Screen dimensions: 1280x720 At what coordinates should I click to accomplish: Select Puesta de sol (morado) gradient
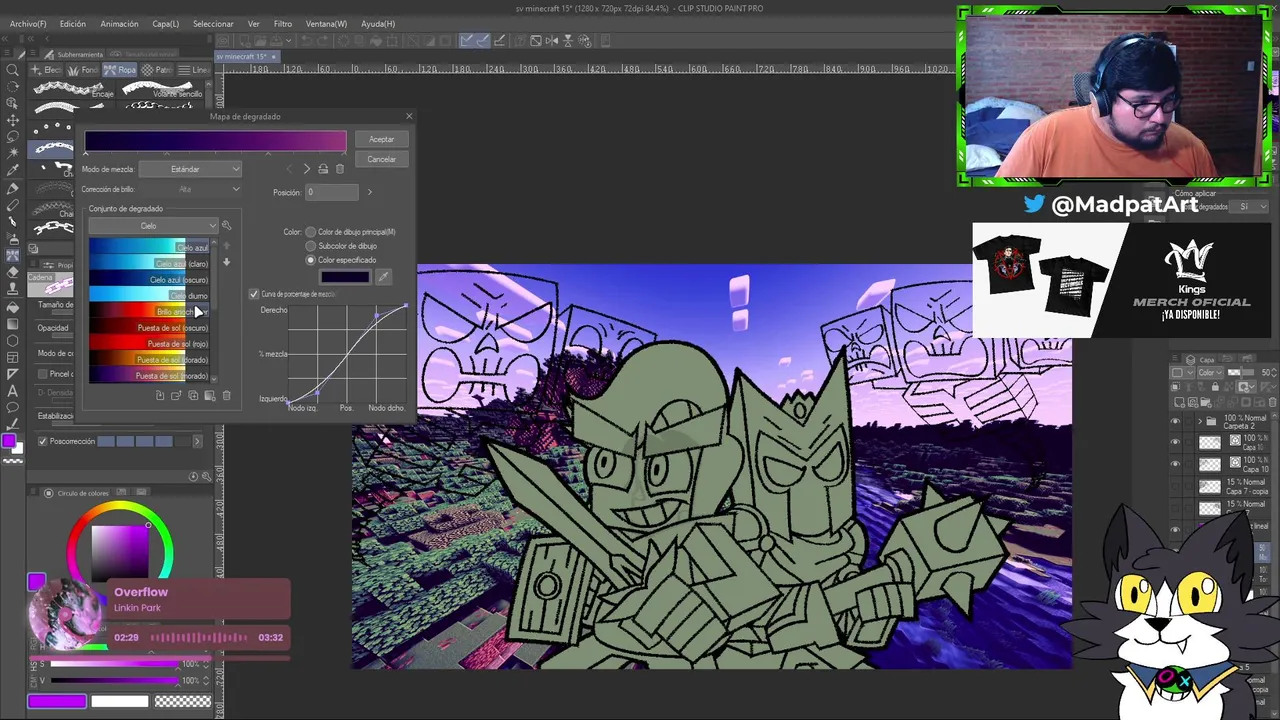pos(150,376)
